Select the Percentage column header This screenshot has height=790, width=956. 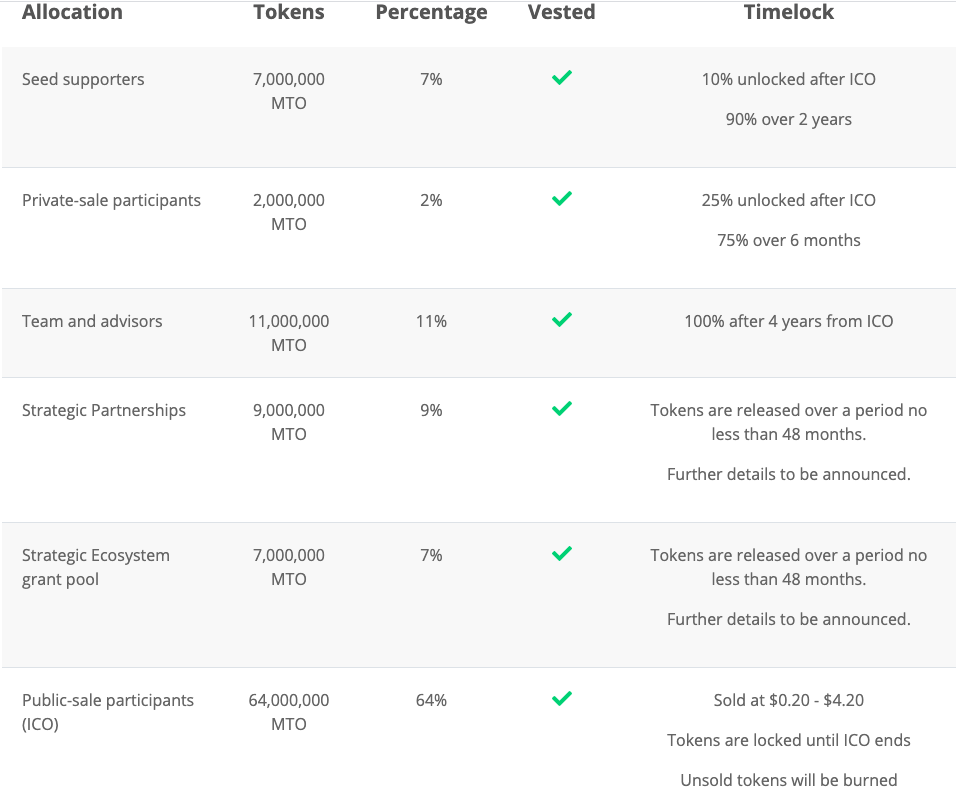click(431, 12)
